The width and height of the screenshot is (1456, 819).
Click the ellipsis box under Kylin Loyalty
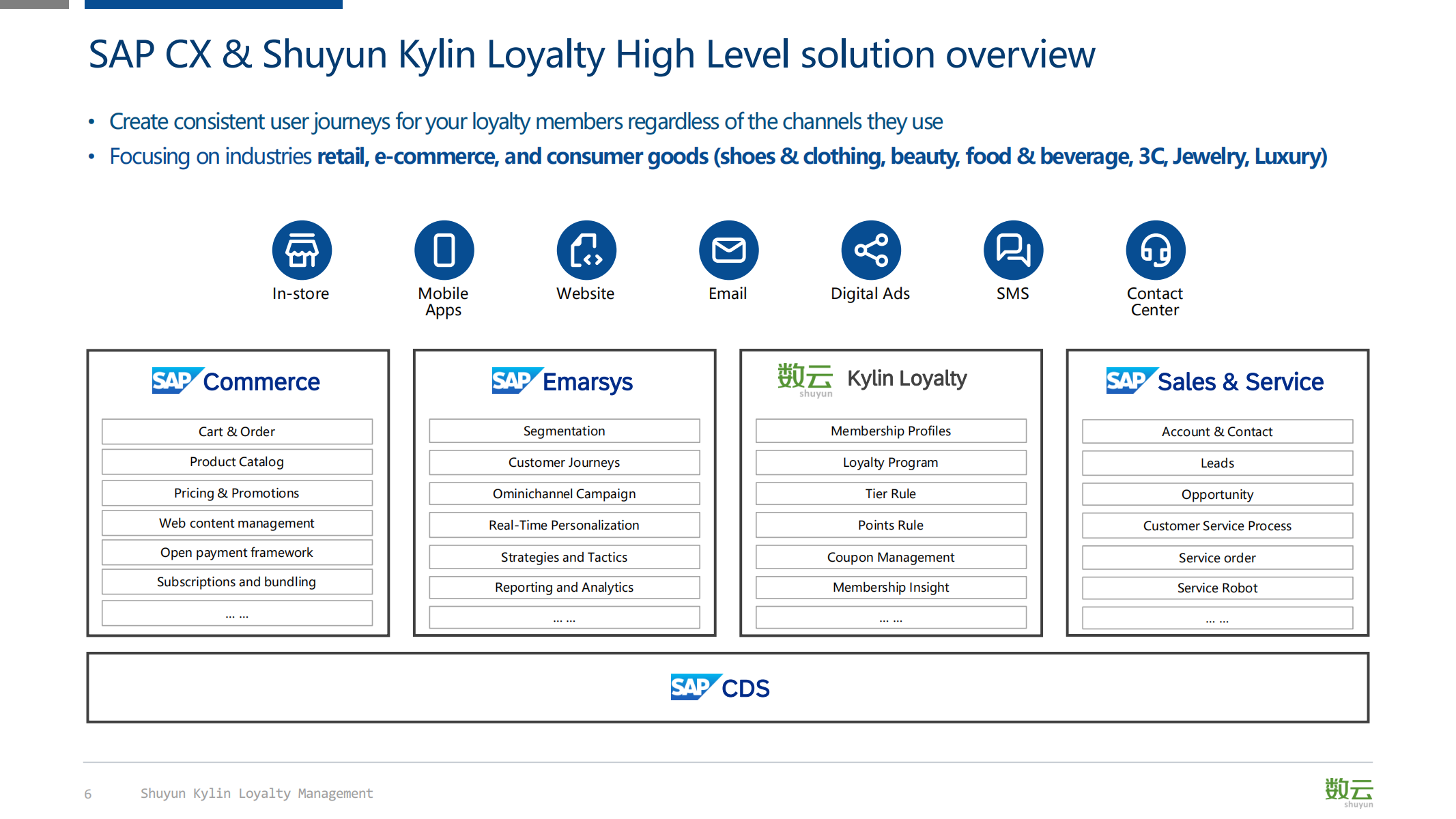[x=891, y=618]
